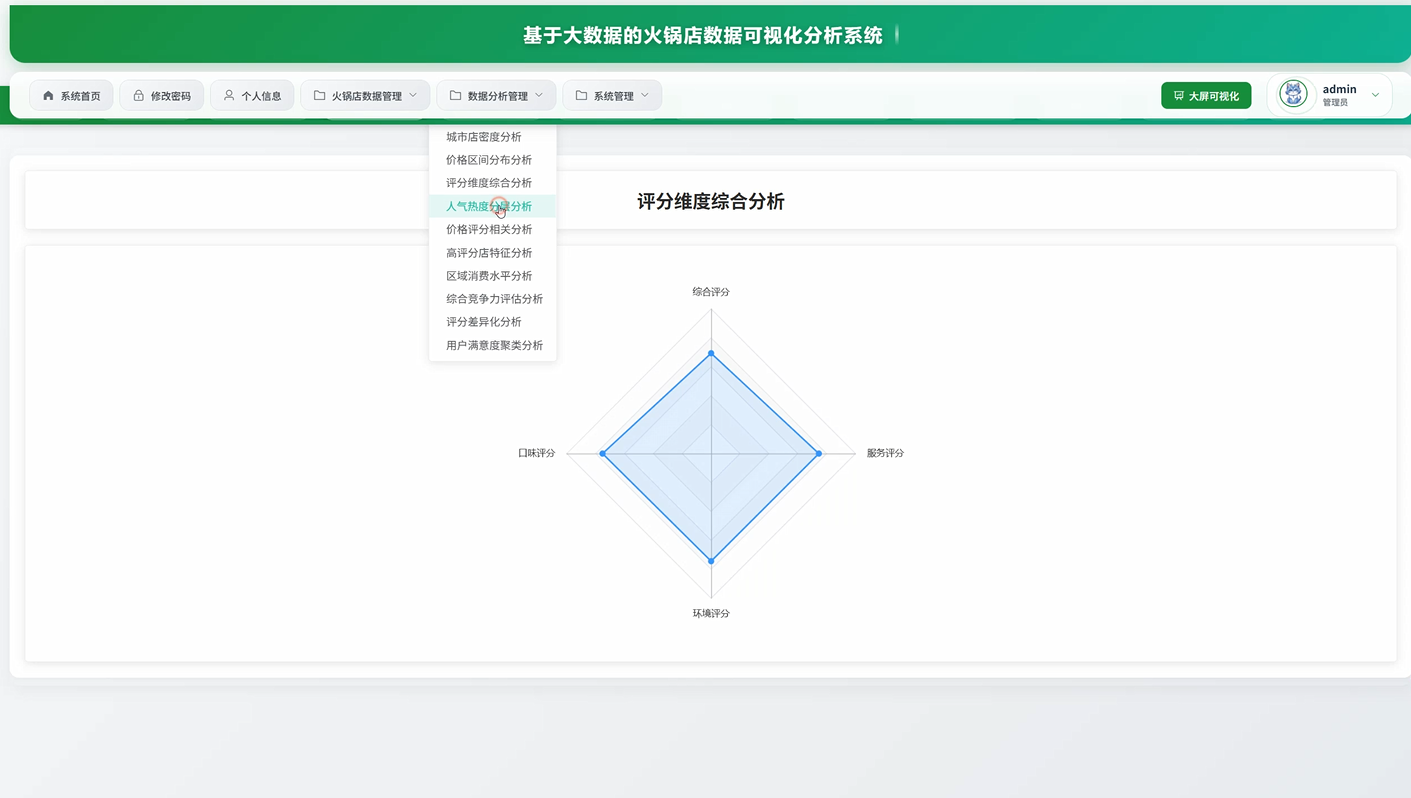Click the admin username text
This screenshot has width=1411, height=798.
pos(1339,89)
